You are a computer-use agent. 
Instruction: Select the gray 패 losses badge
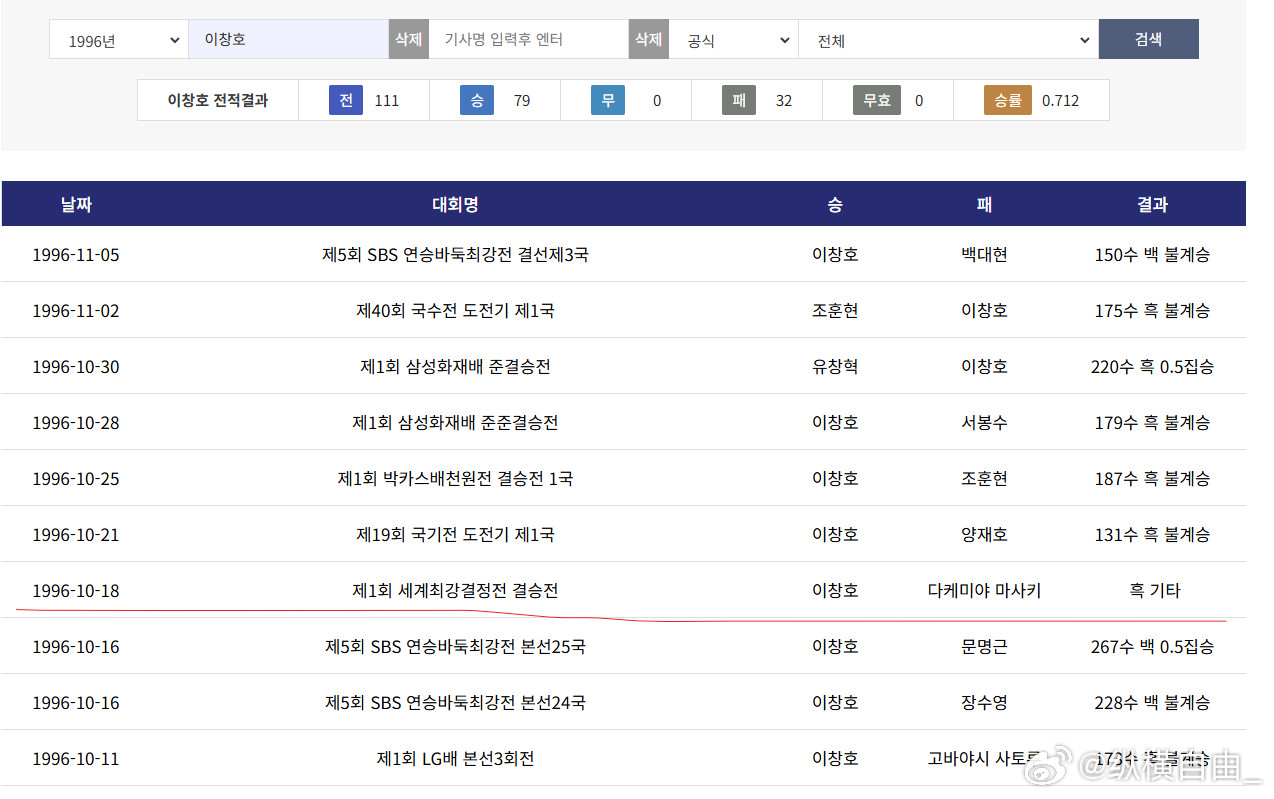(739, 100)
